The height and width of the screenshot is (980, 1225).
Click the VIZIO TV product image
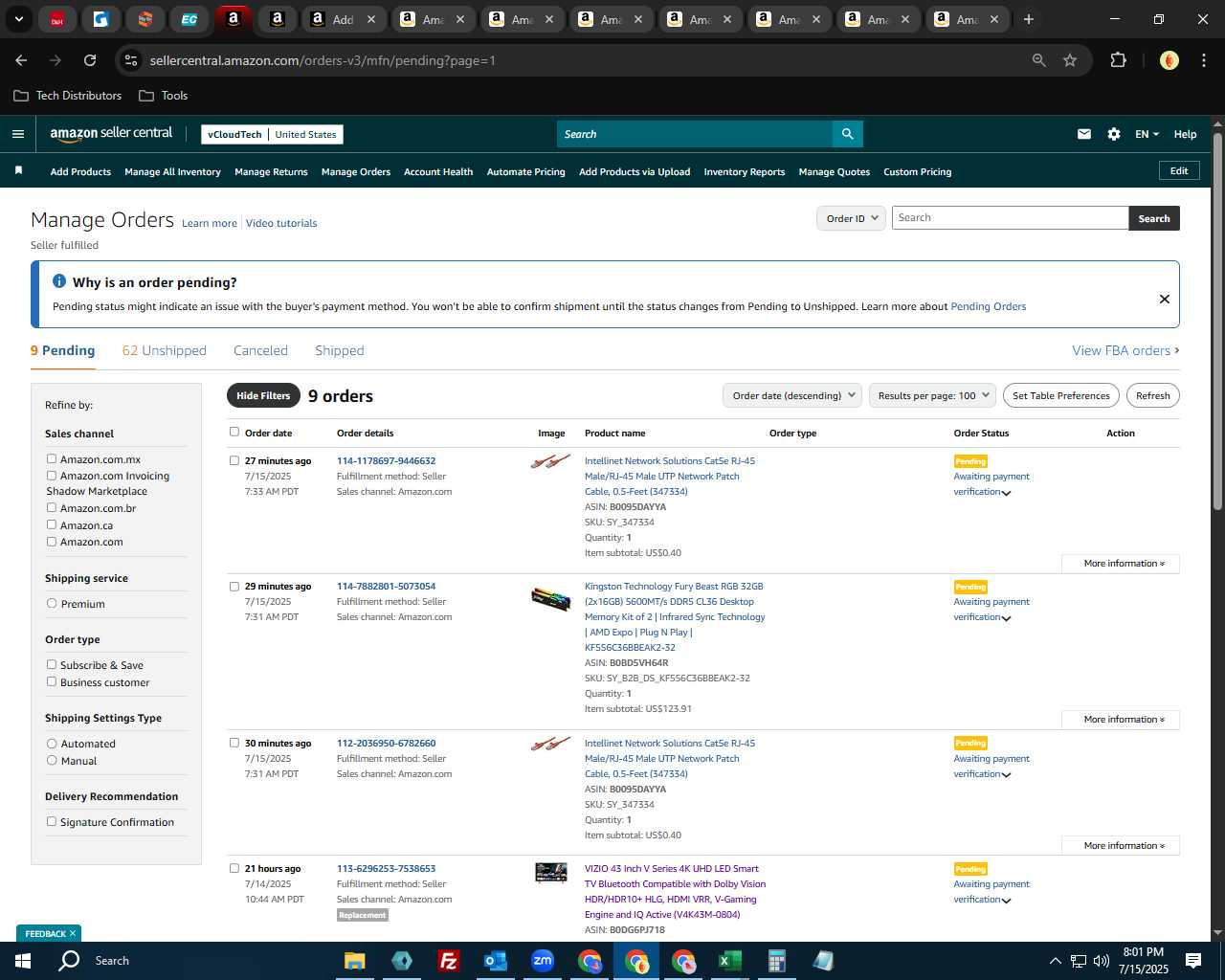pyautogui.click(x=550, y=872)
